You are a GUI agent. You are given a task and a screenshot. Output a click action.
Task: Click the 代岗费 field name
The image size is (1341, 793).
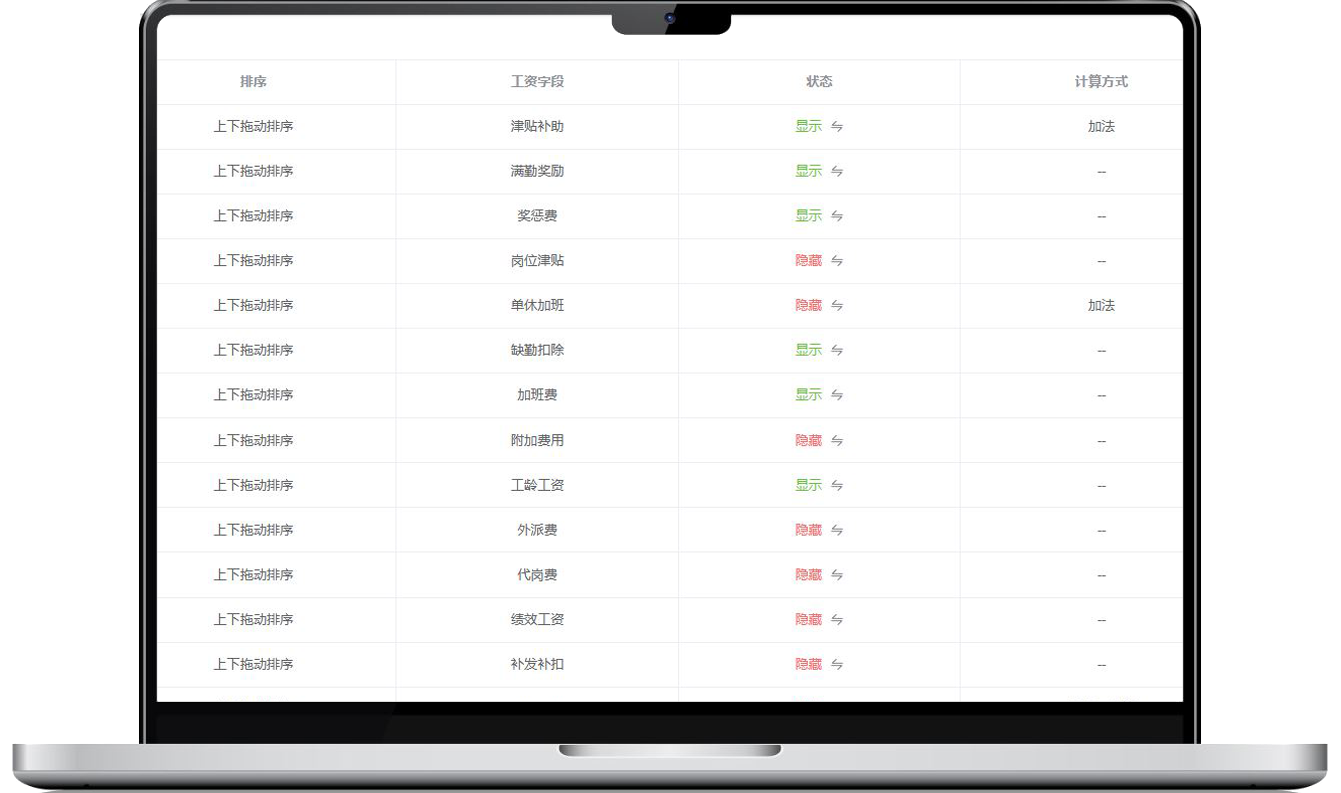tap(537, 575)
